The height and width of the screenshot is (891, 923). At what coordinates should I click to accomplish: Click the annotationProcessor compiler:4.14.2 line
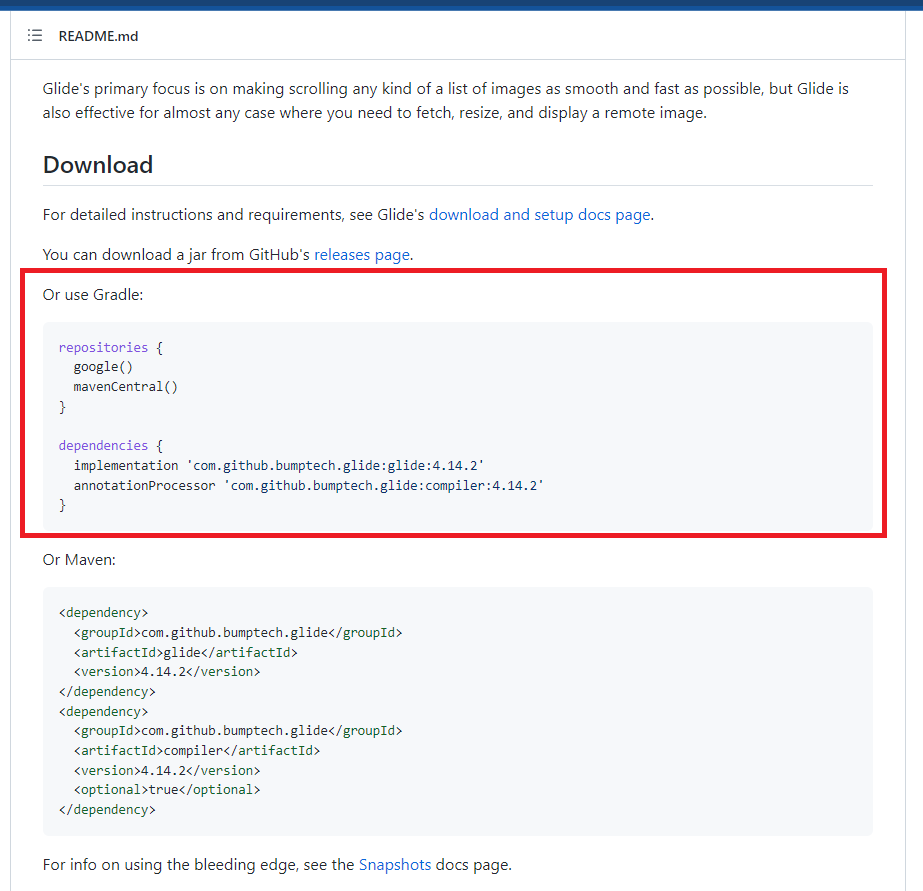click(308, 486)
